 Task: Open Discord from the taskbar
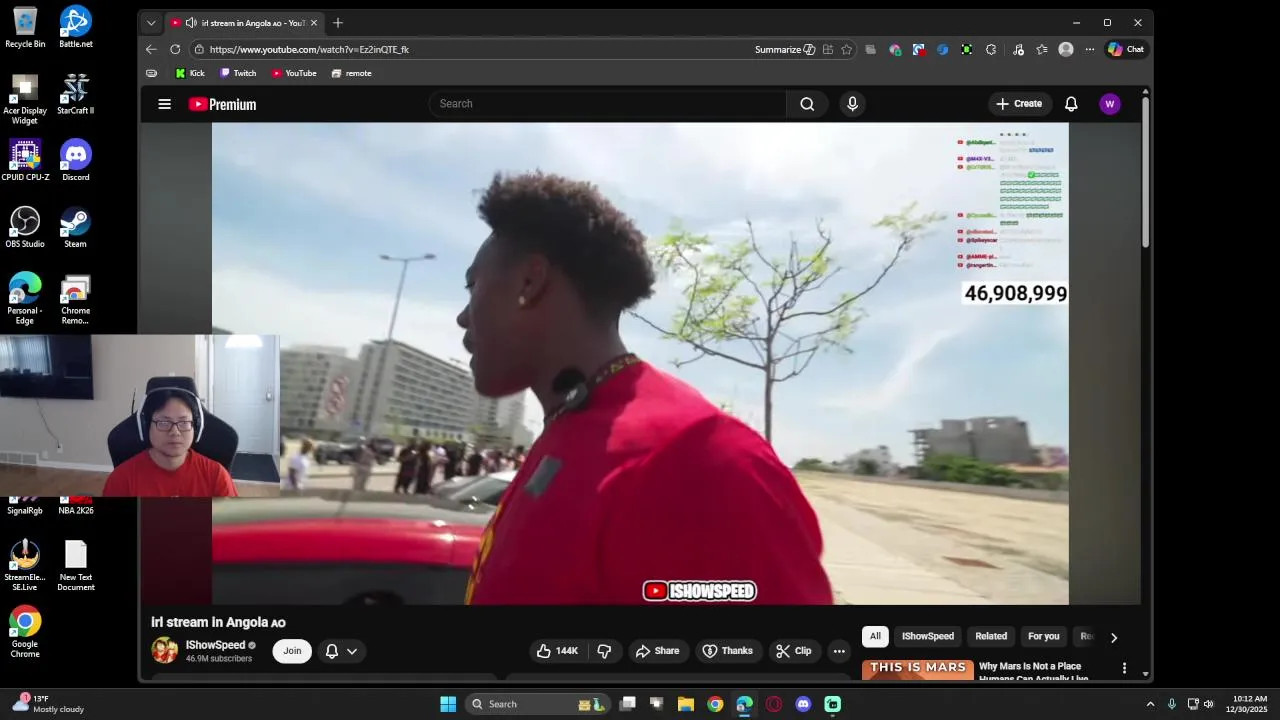pos(803,704)
